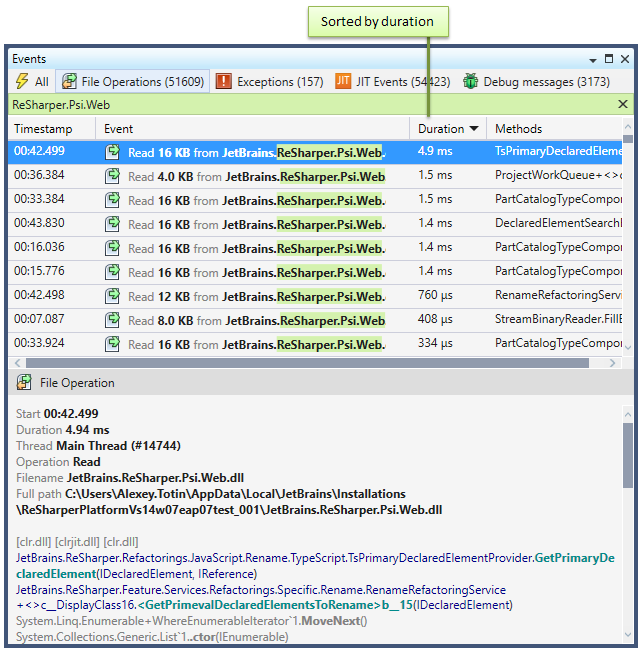Select the event at timestamp 00:33.384
This screenshot has height=650, width=640.
(x=315, y=200)
